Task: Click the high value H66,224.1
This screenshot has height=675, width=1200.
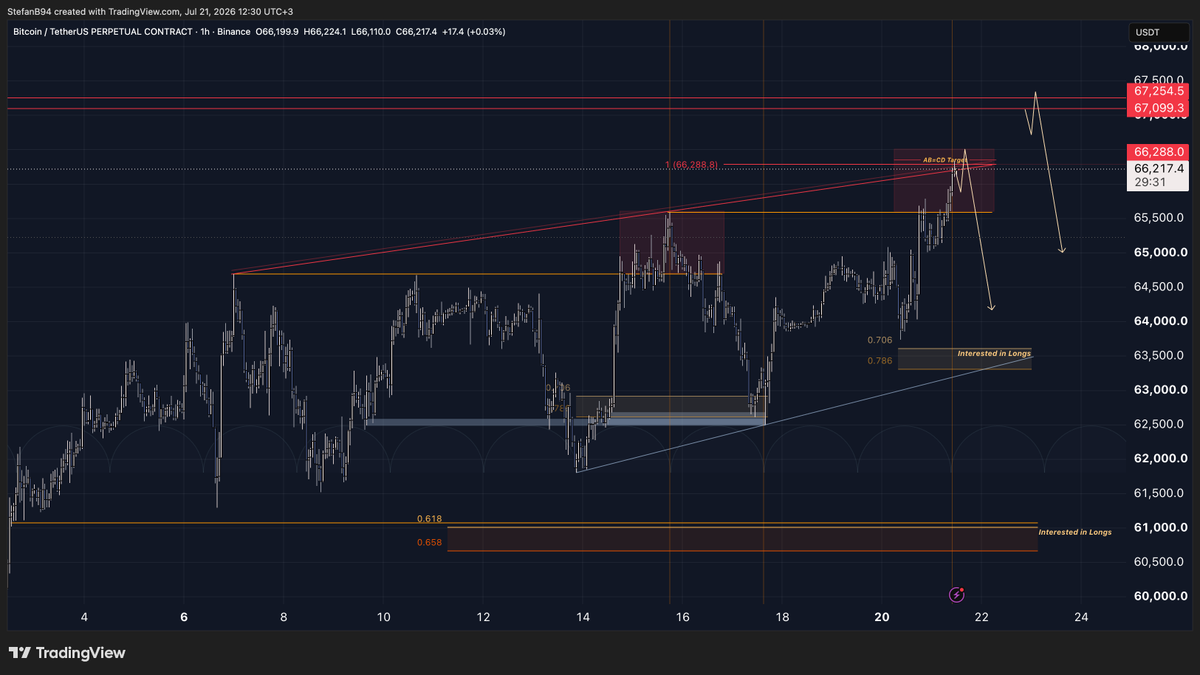Action: click(x=325, y=32)
